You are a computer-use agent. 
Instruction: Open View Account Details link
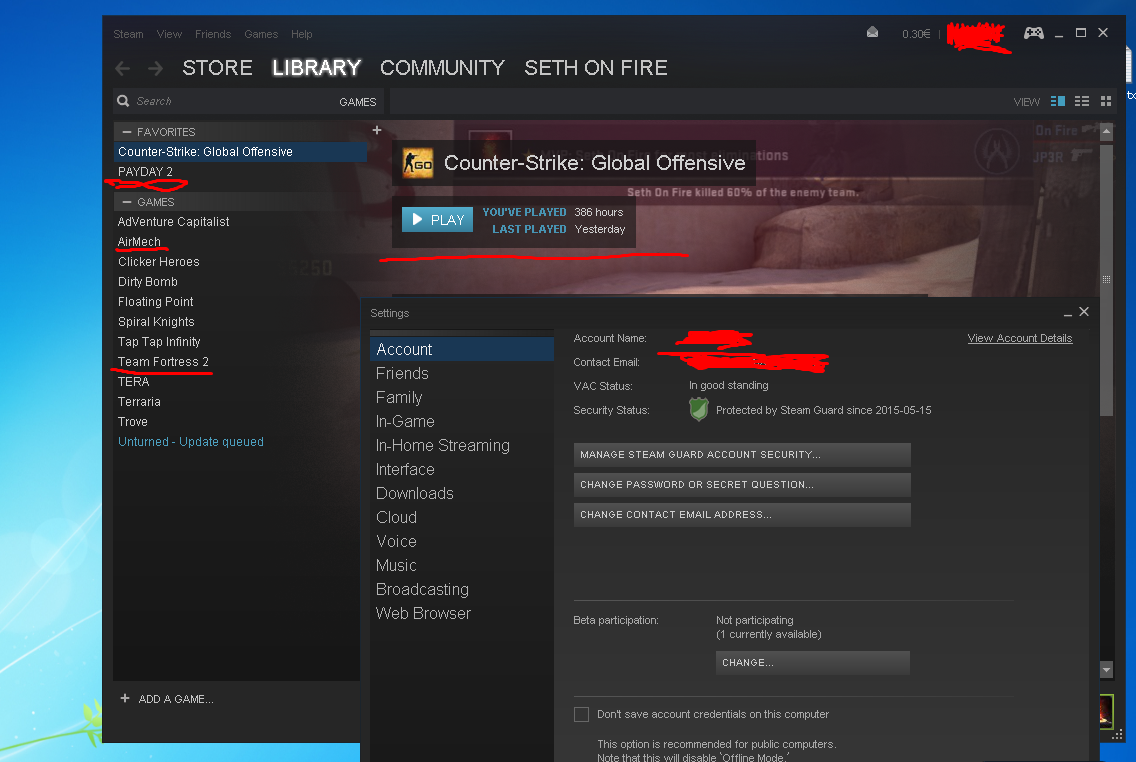tap(1019, 338)
